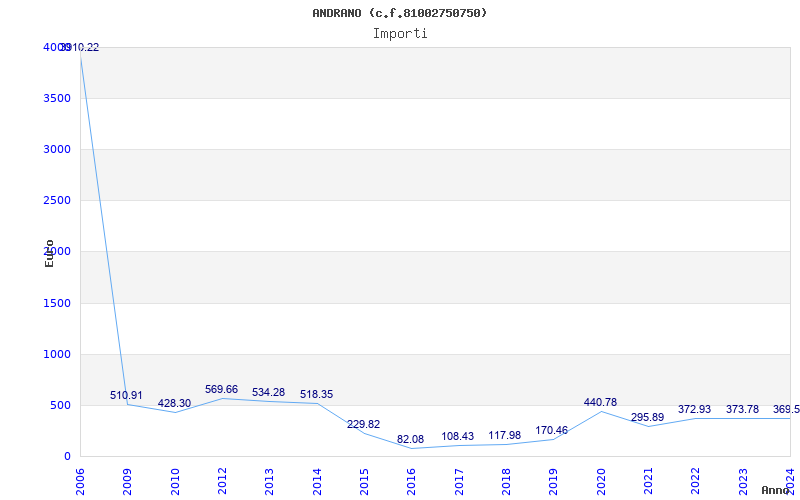Select the 2023 x-axis year label
This screenshot has width=800, height=500.
(x=742, y=482)
